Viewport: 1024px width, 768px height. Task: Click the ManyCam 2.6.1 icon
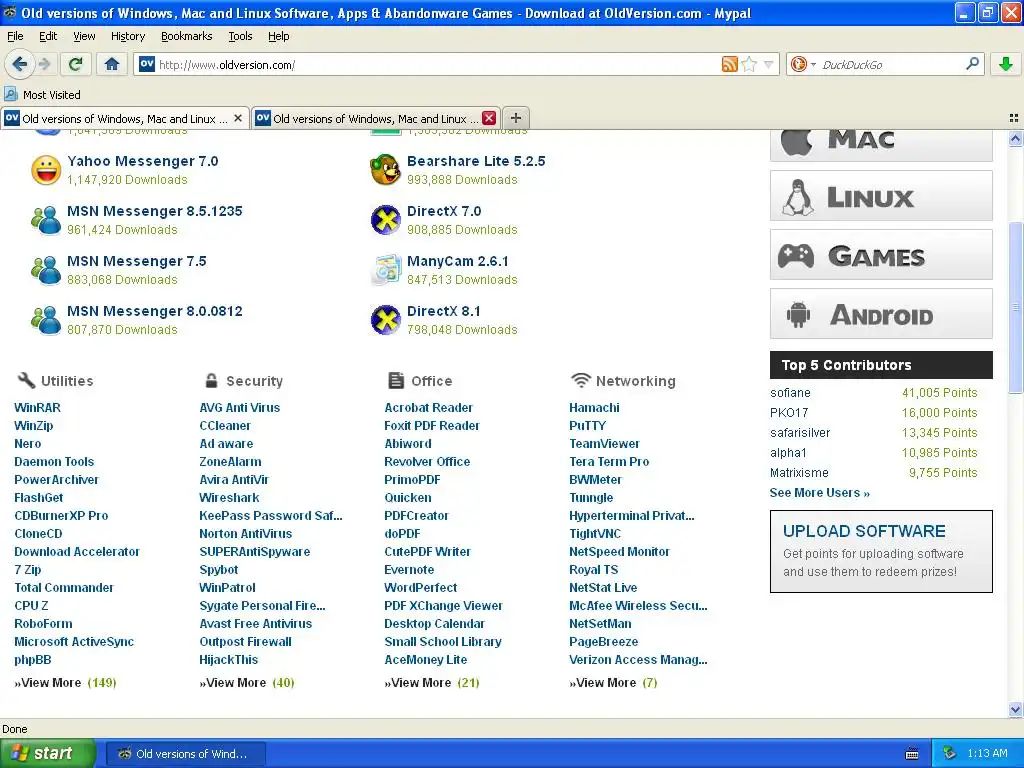pos(385,270)
